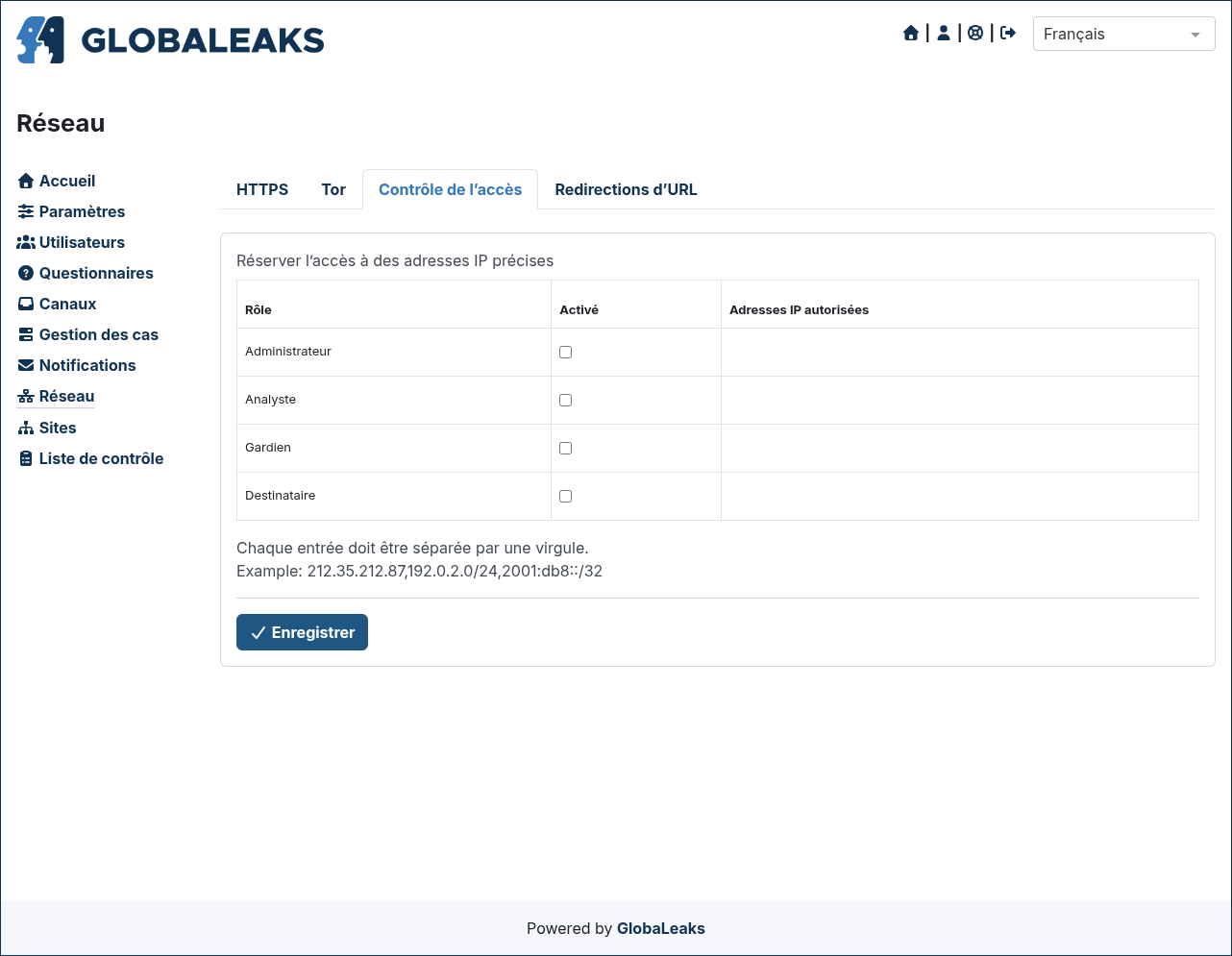
Task: Click the Enregistrer button
Action: 302,632
